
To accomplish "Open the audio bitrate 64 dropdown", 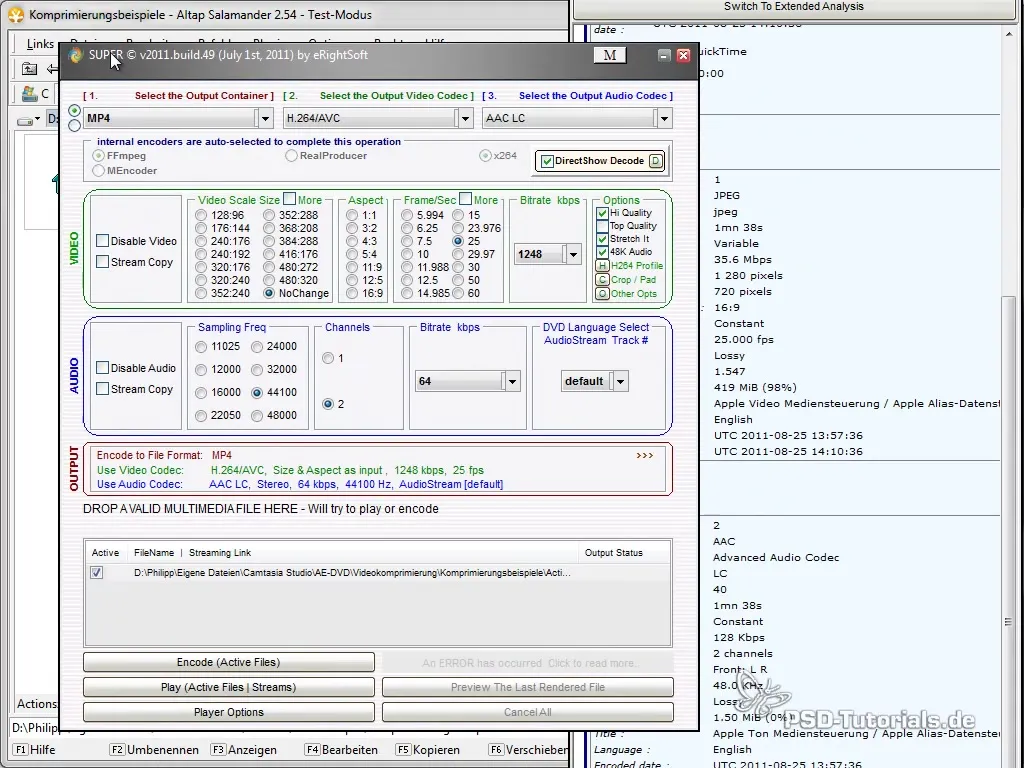I will 512,381.
